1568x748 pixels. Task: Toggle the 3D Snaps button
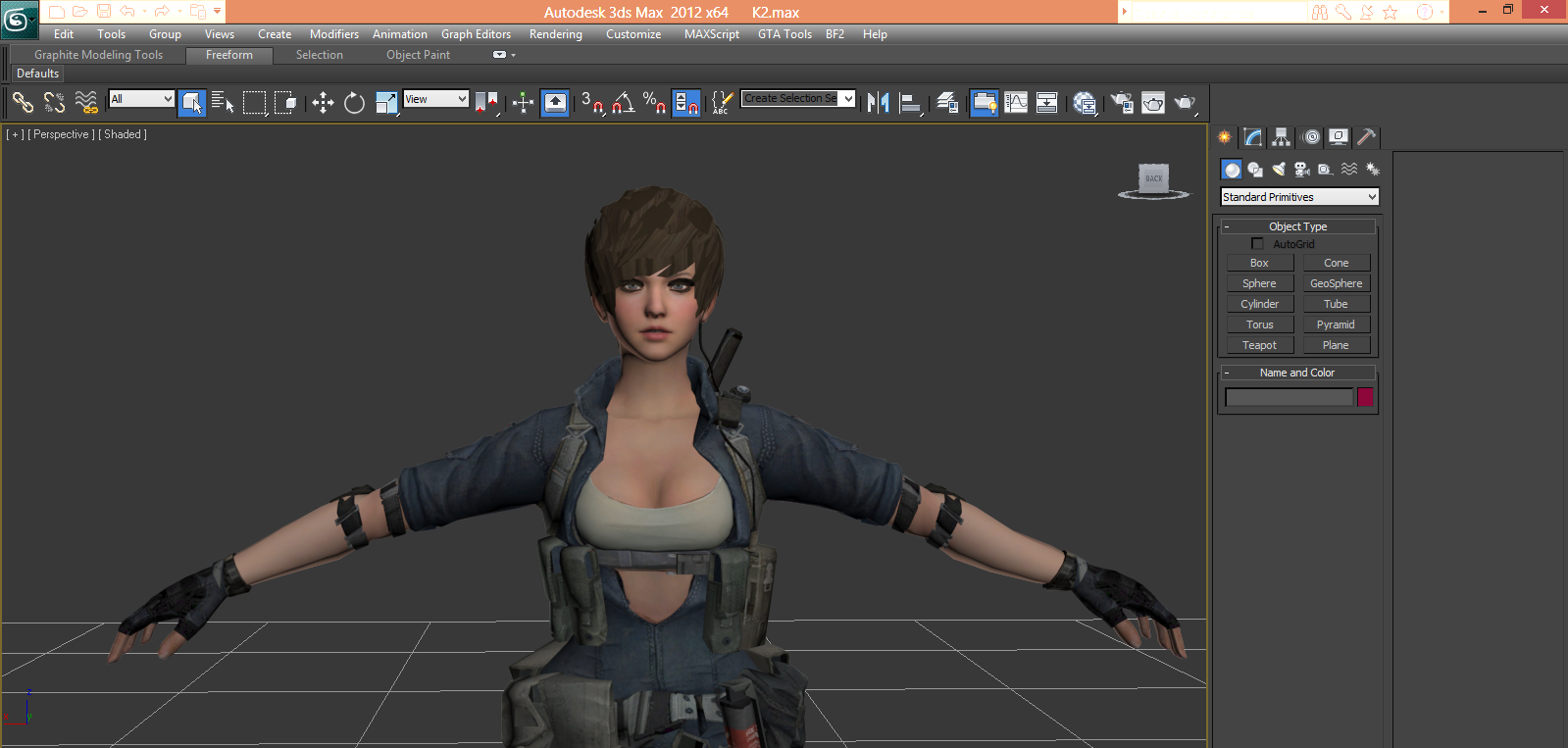coord(592,102)
